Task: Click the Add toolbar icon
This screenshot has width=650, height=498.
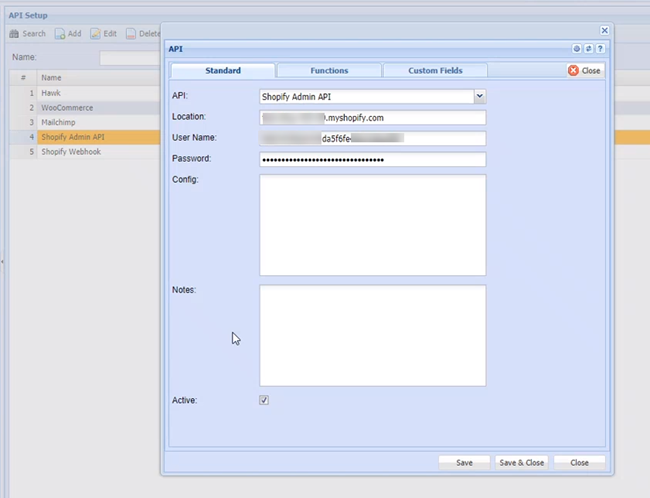Action: pyautogui.click(x=60, y=34)
